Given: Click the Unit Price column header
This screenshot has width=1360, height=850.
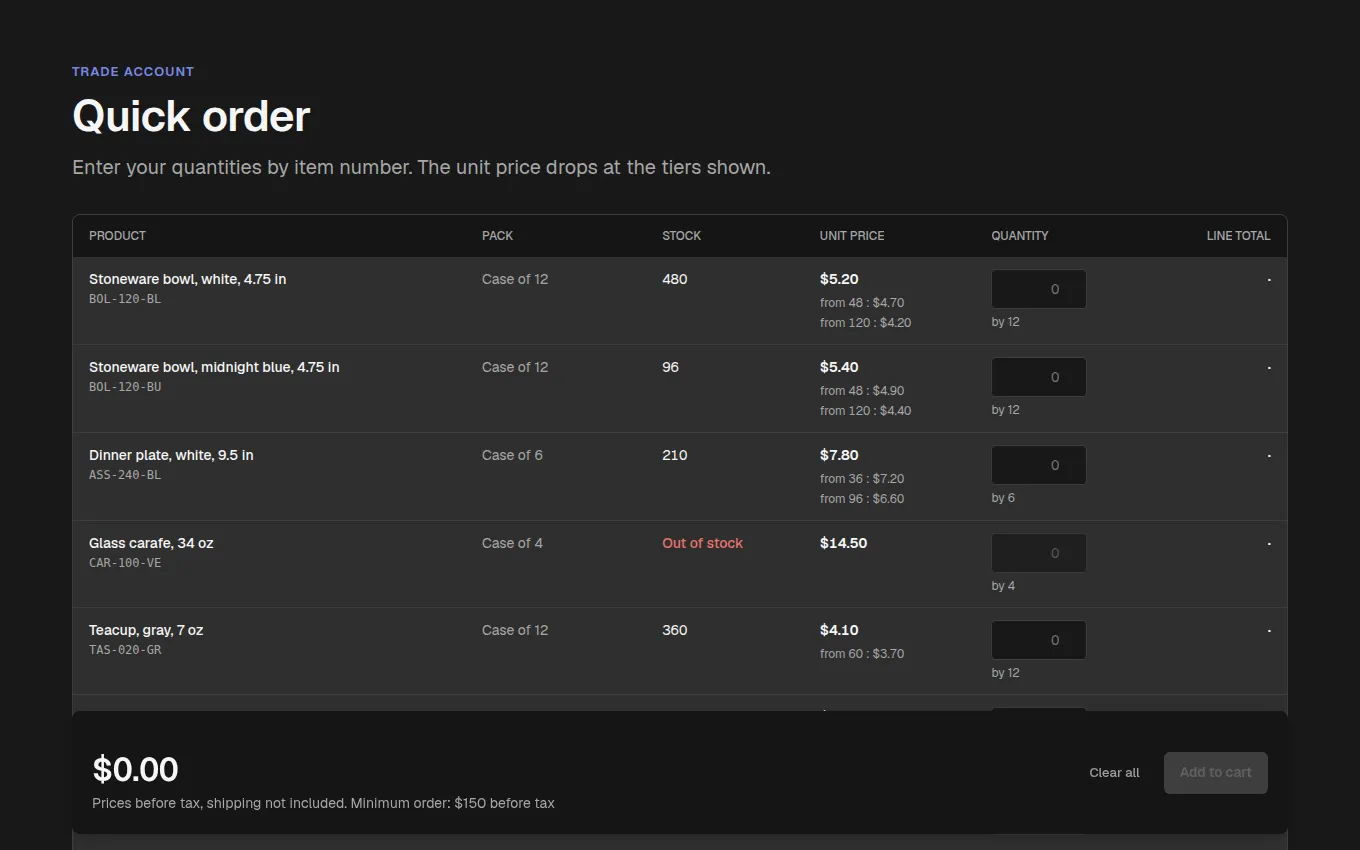Looking at the screenshot, I should (852, 236).
